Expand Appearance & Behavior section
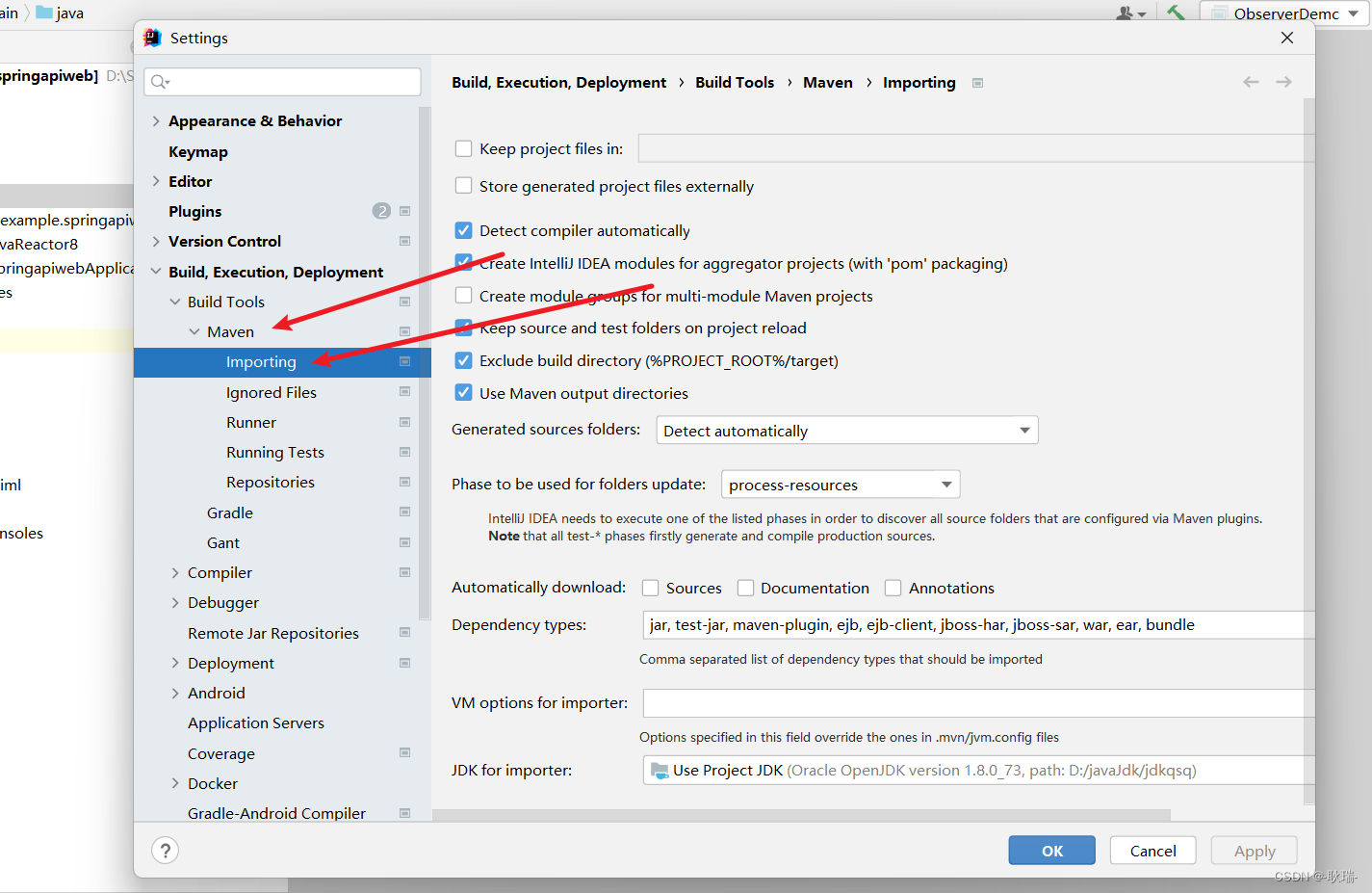The width and height of the screenshot is (1372, 893). tap(156, 120)
